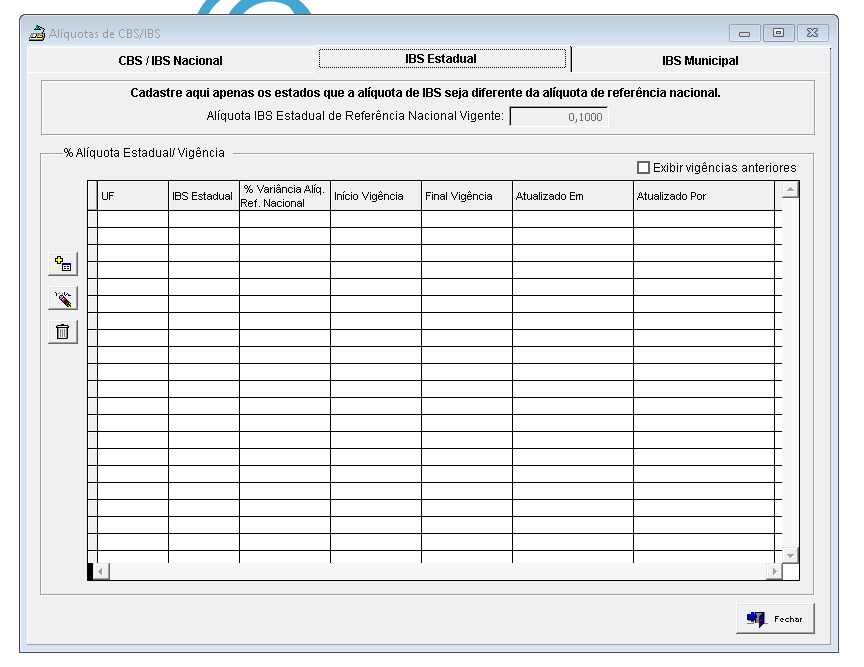Viewport: 864px width, 667px height.
Task: Click the Alíquota IBS Estadual reference field
Action: tap(558, 116)
